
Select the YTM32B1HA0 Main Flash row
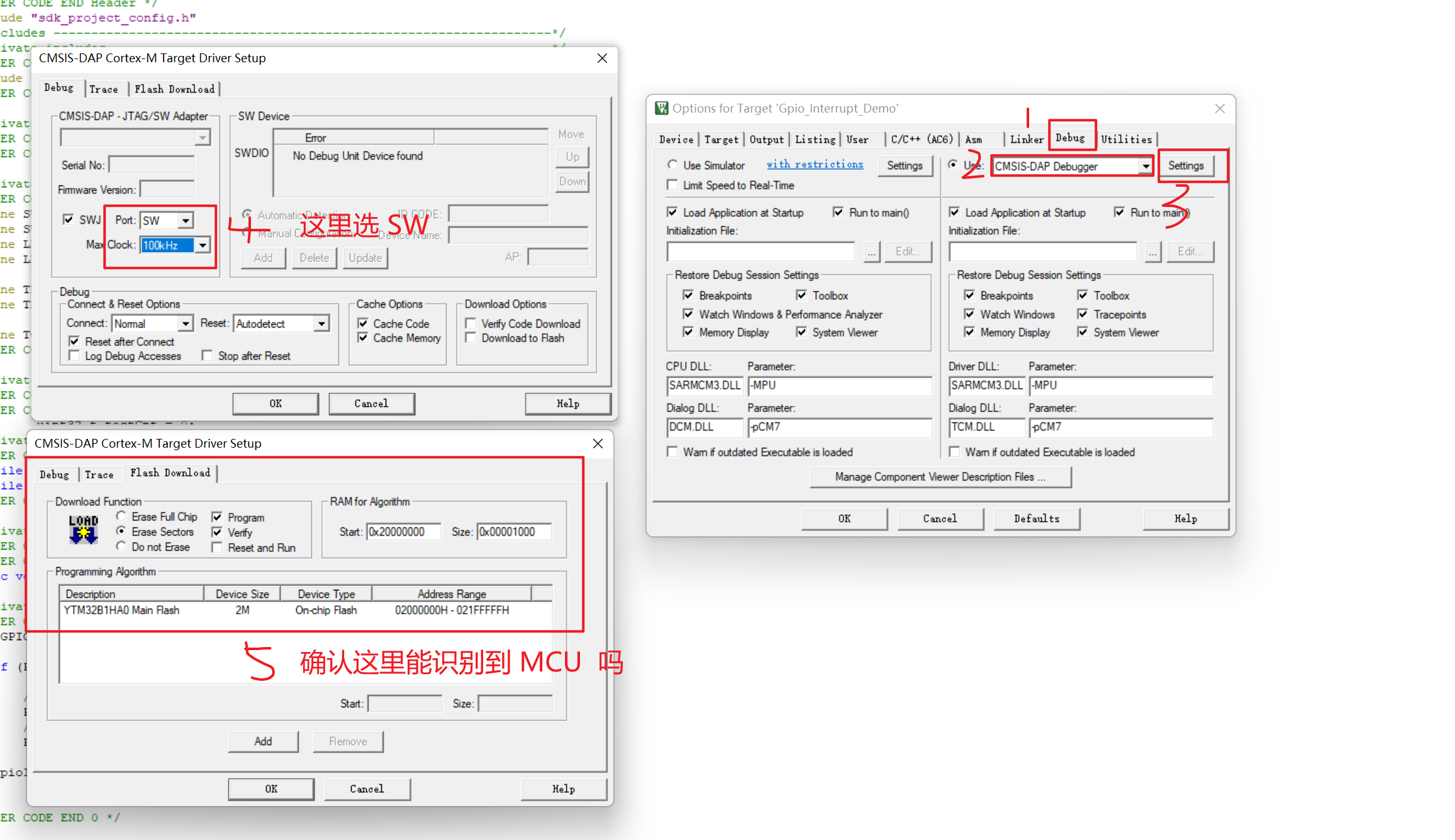pos(306,611)
